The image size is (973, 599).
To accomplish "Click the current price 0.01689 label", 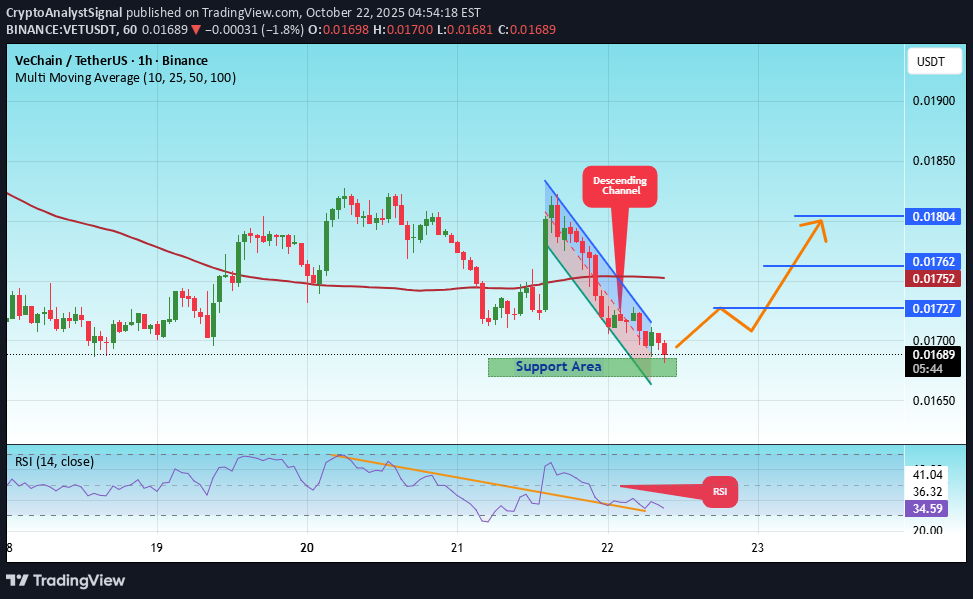I will [x=934, y=354].
